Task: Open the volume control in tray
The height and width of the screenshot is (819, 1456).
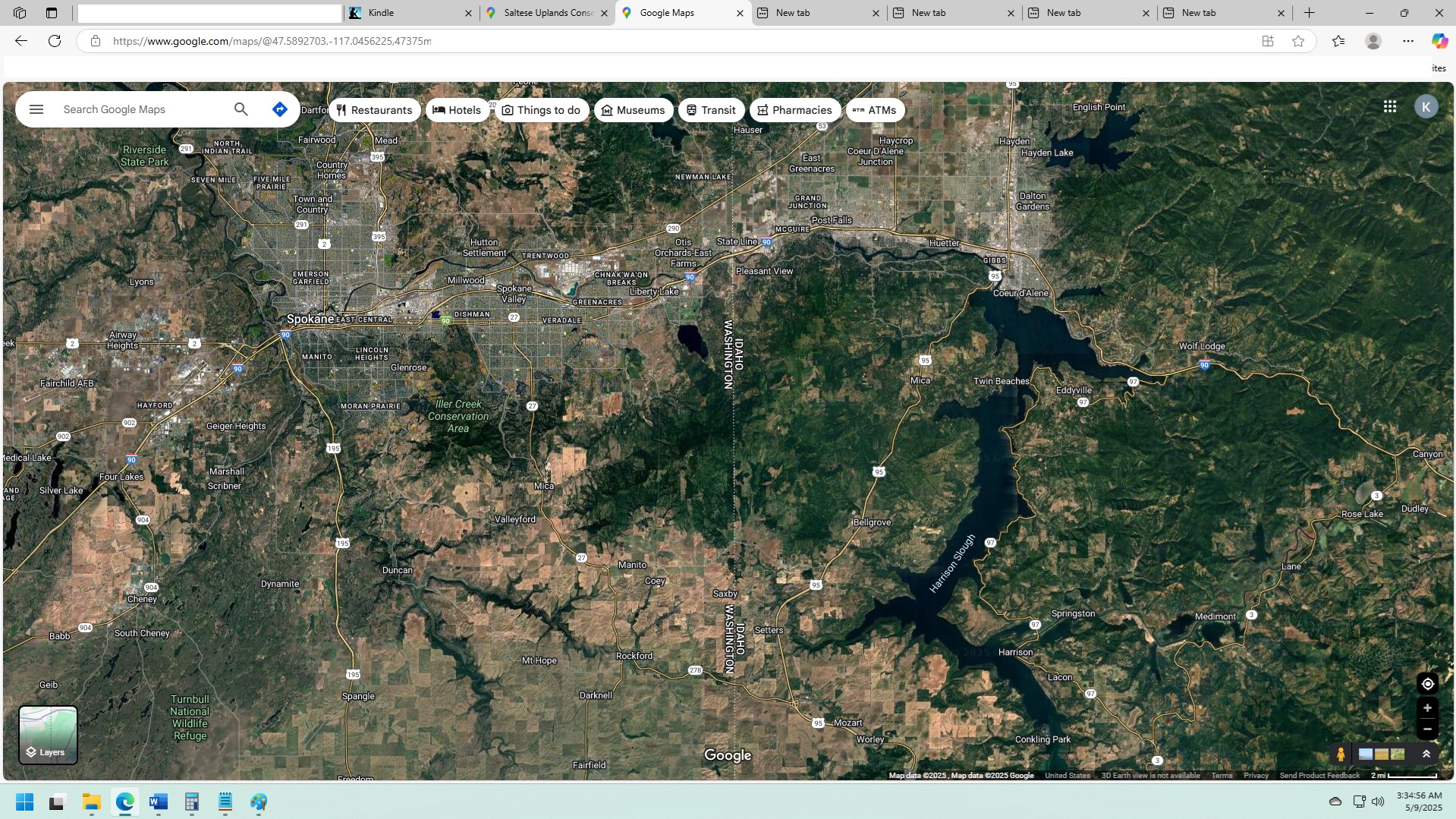Action: 1378,802
